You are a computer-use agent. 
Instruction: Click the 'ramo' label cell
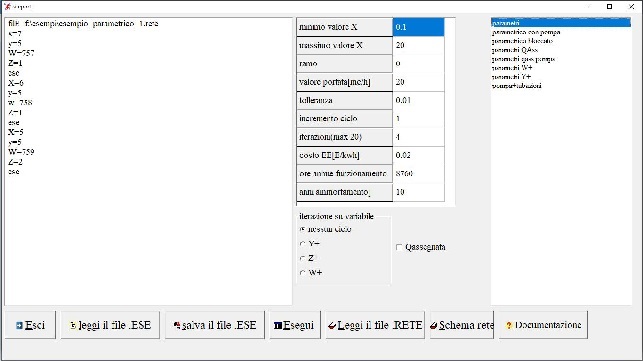click(344, 64)
